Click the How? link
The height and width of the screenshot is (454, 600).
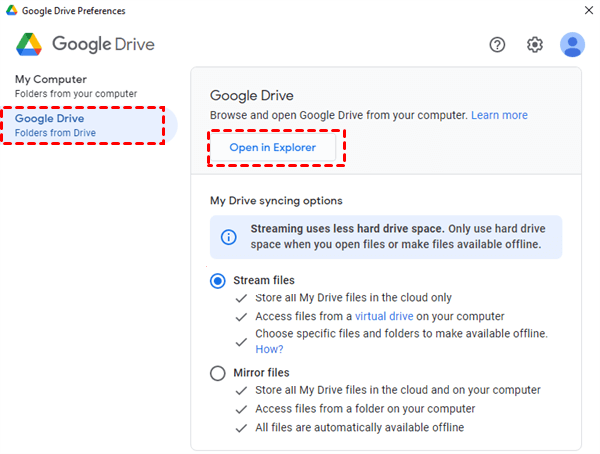click(x=269, y=349)
